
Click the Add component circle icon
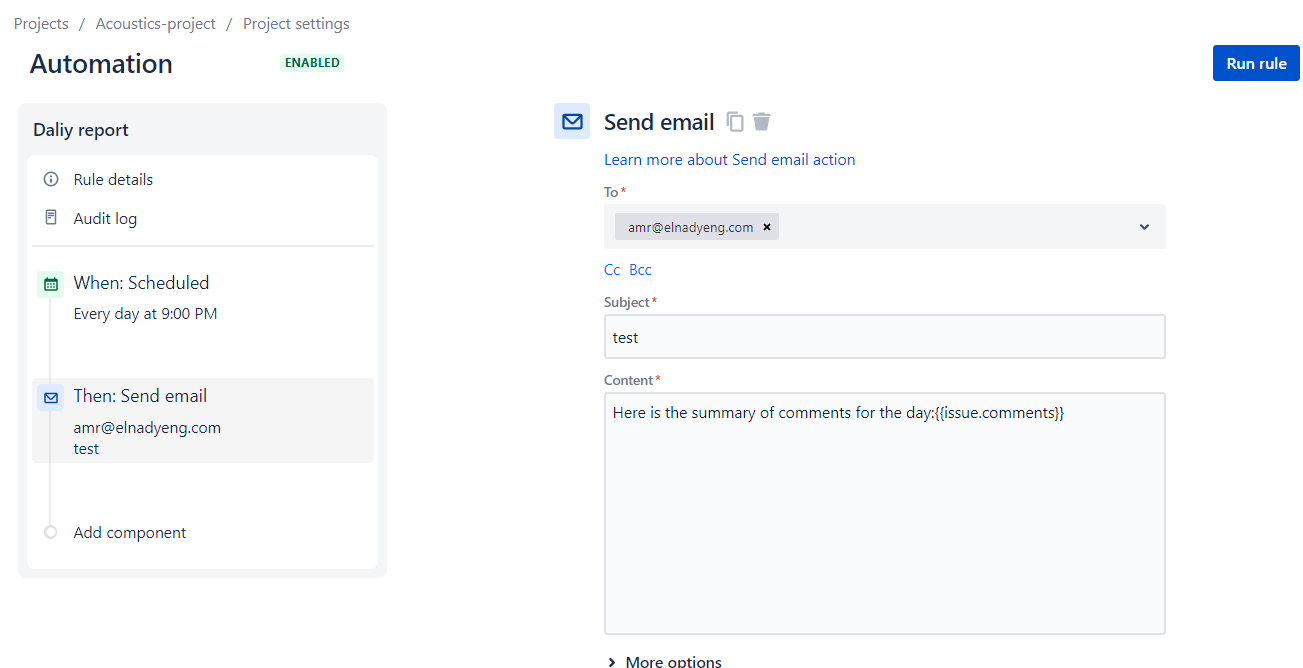pos(50,532)
